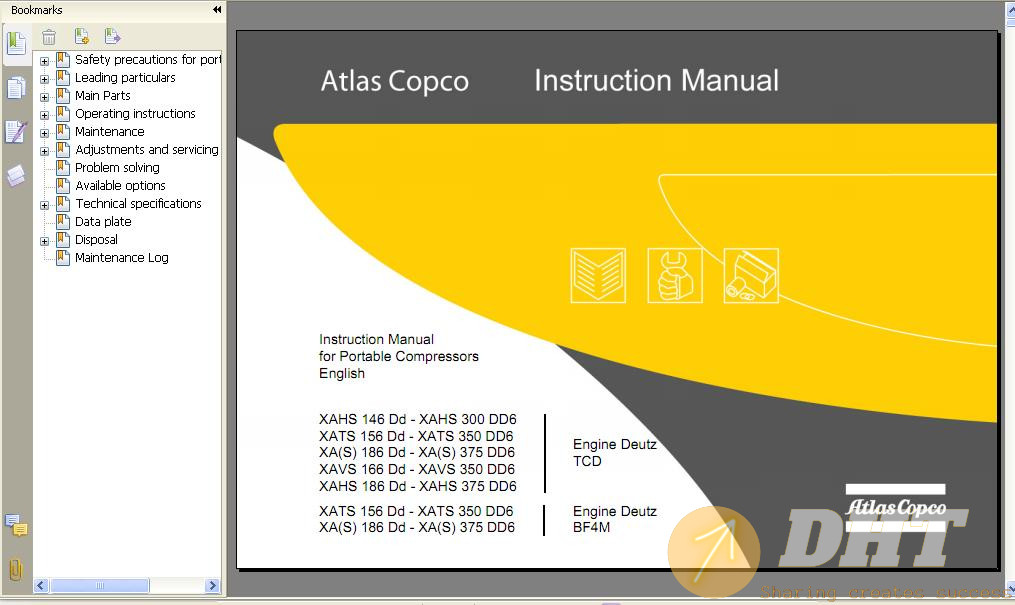1015x605 pixels.
Task: Click 'for Portable Compressors' text line
Action: tap(399, 357)
